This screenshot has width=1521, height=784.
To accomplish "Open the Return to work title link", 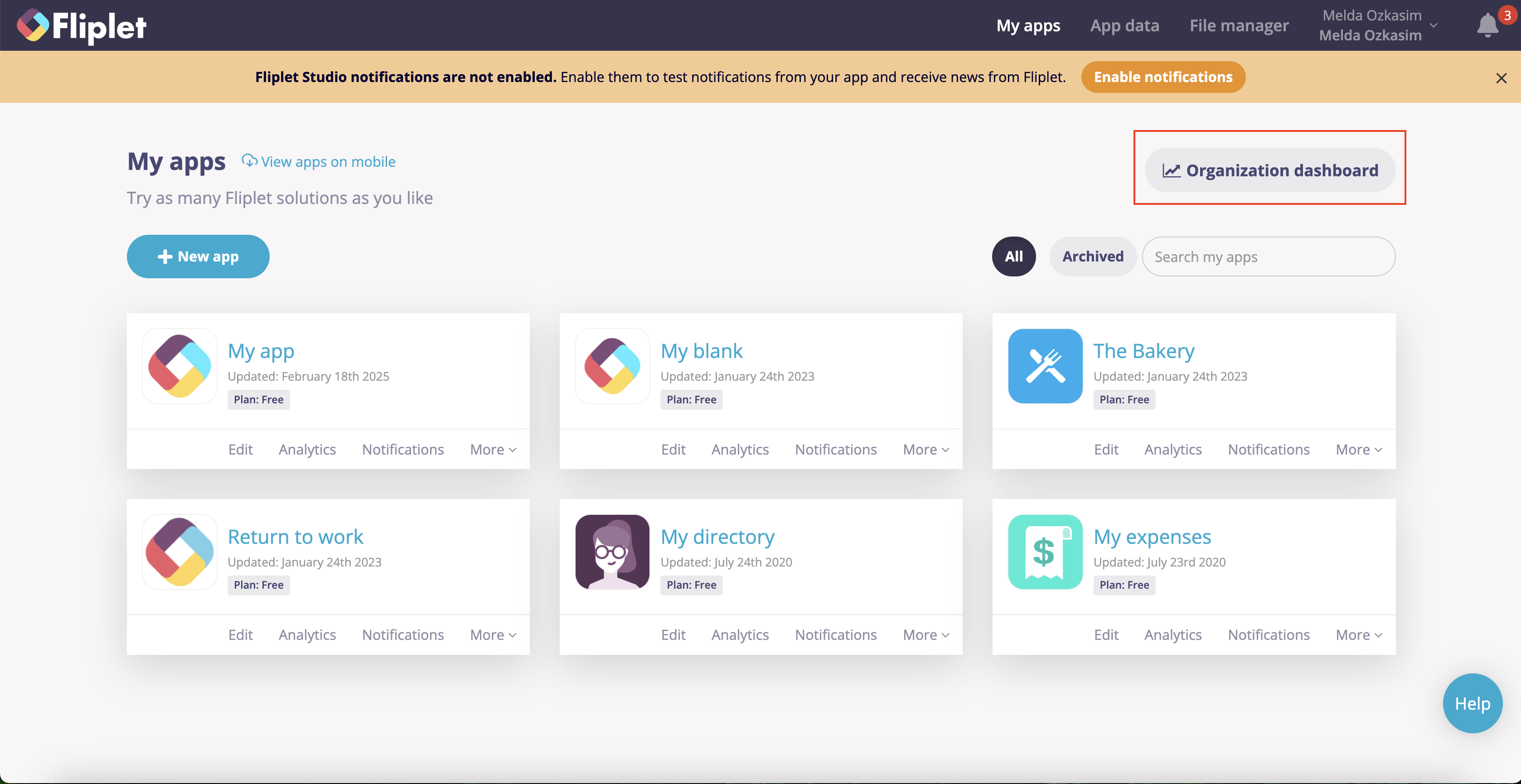I will [x=295, y=536].
